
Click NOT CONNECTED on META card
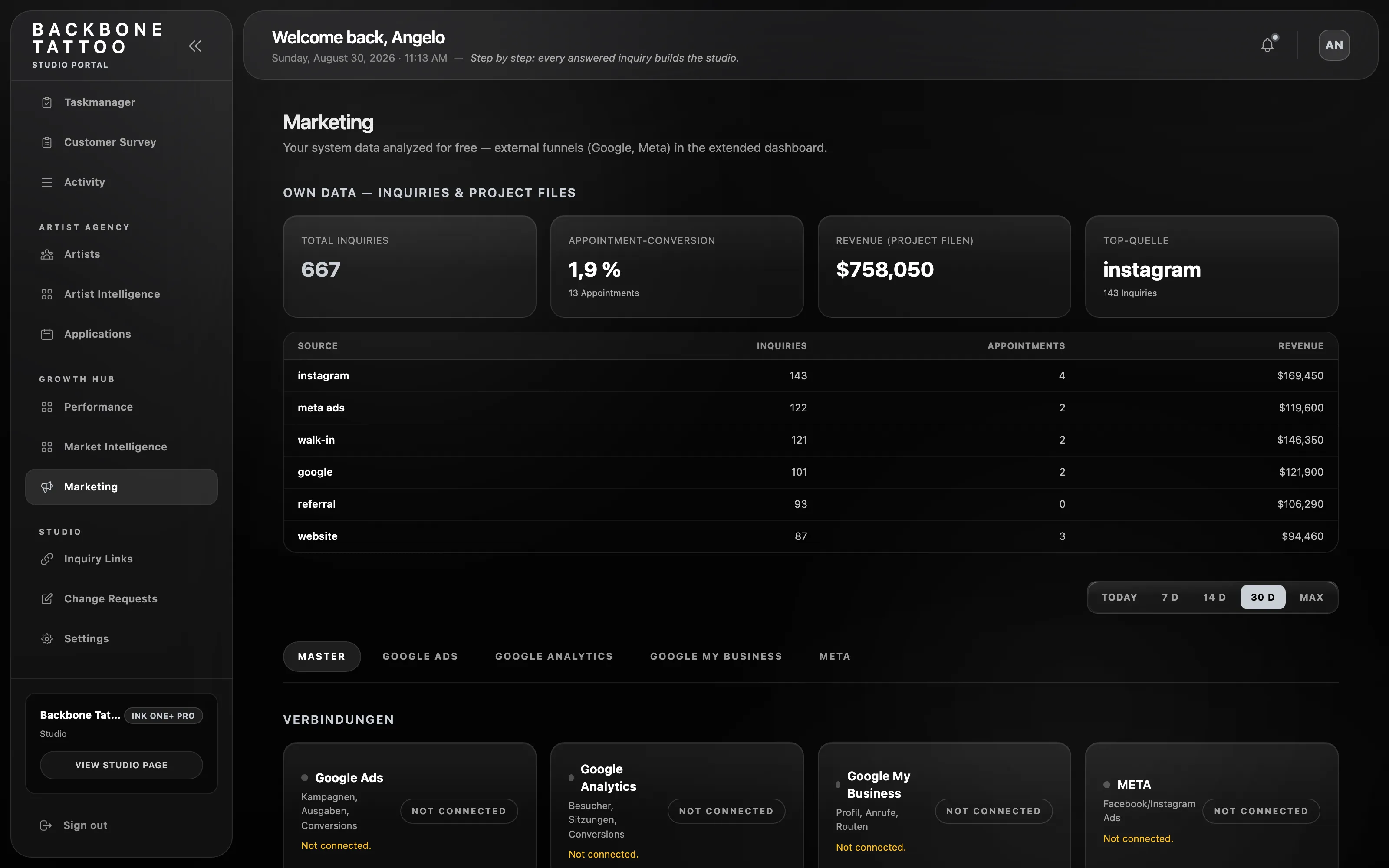(1261, 811)
